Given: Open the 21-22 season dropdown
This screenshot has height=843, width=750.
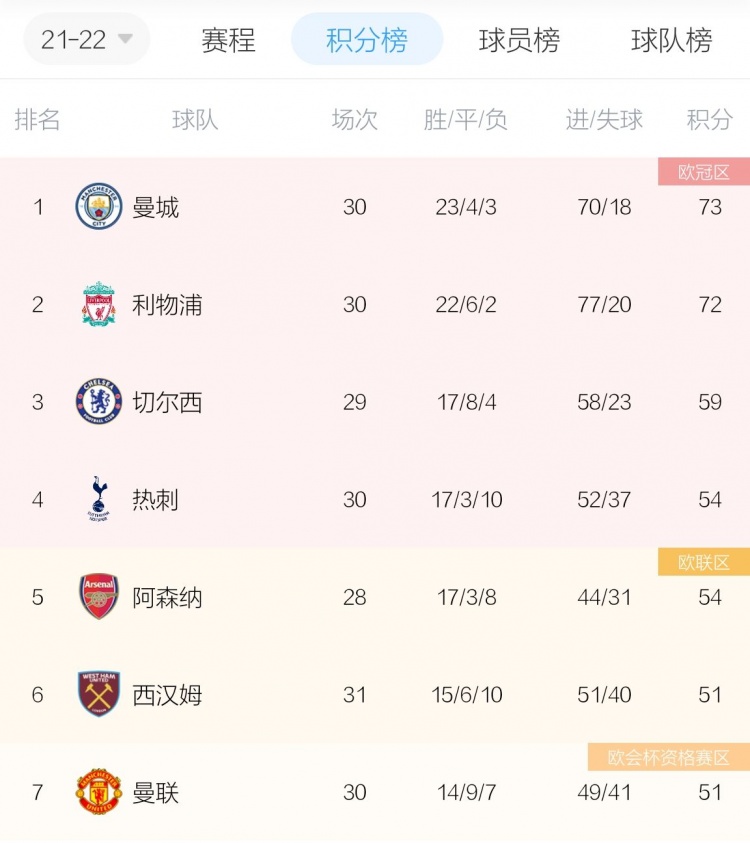Looking at the screenshot, I should 87,39.
